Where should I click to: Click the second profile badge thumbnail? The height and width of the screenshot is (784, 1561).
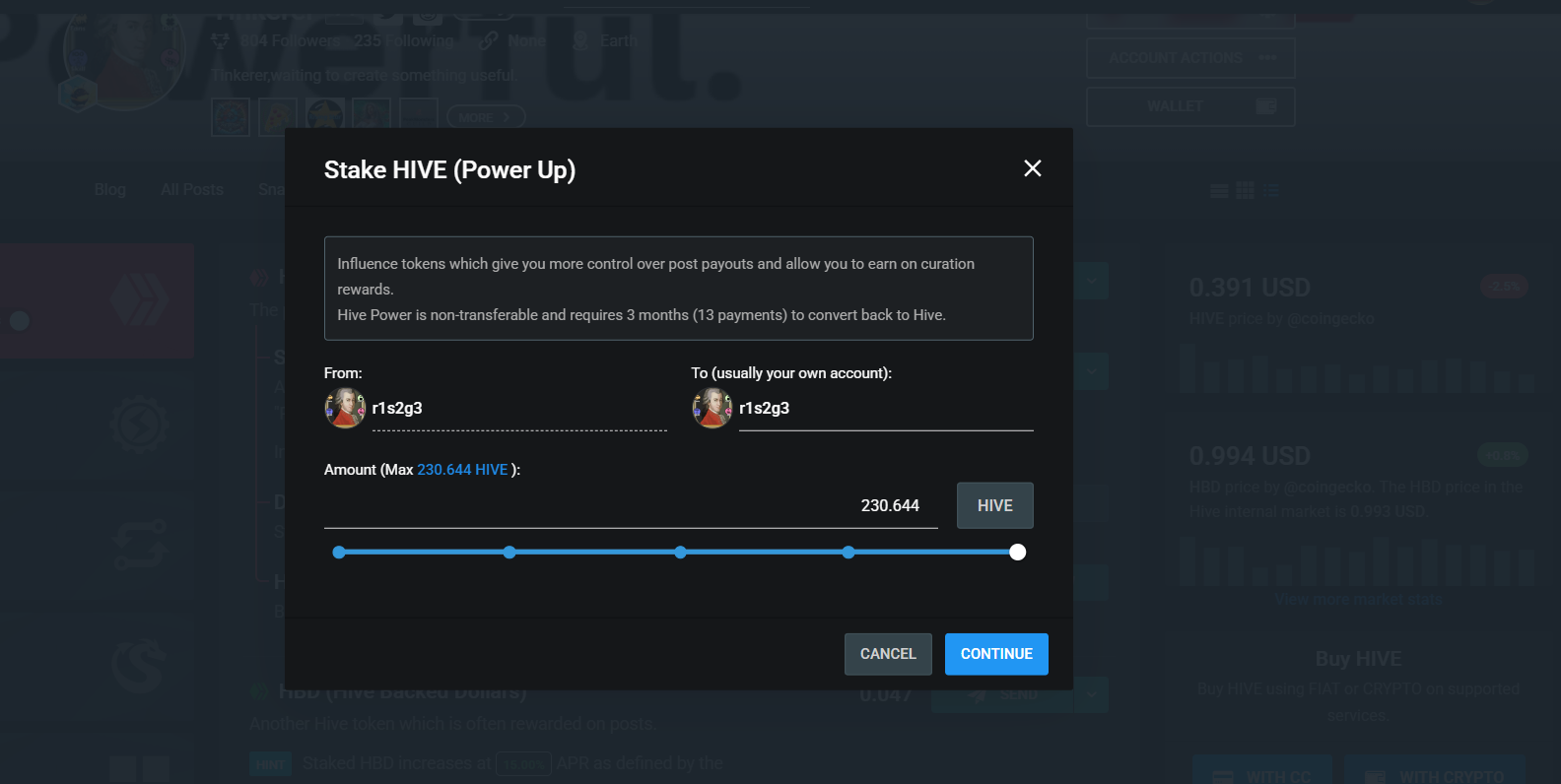(278, 117)
